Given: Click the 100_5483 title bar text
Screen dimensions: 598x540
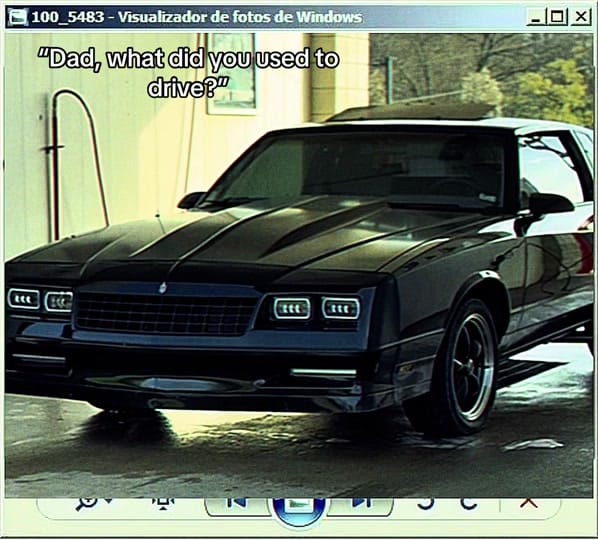Looking at the screenshot, I should point(68,17).
